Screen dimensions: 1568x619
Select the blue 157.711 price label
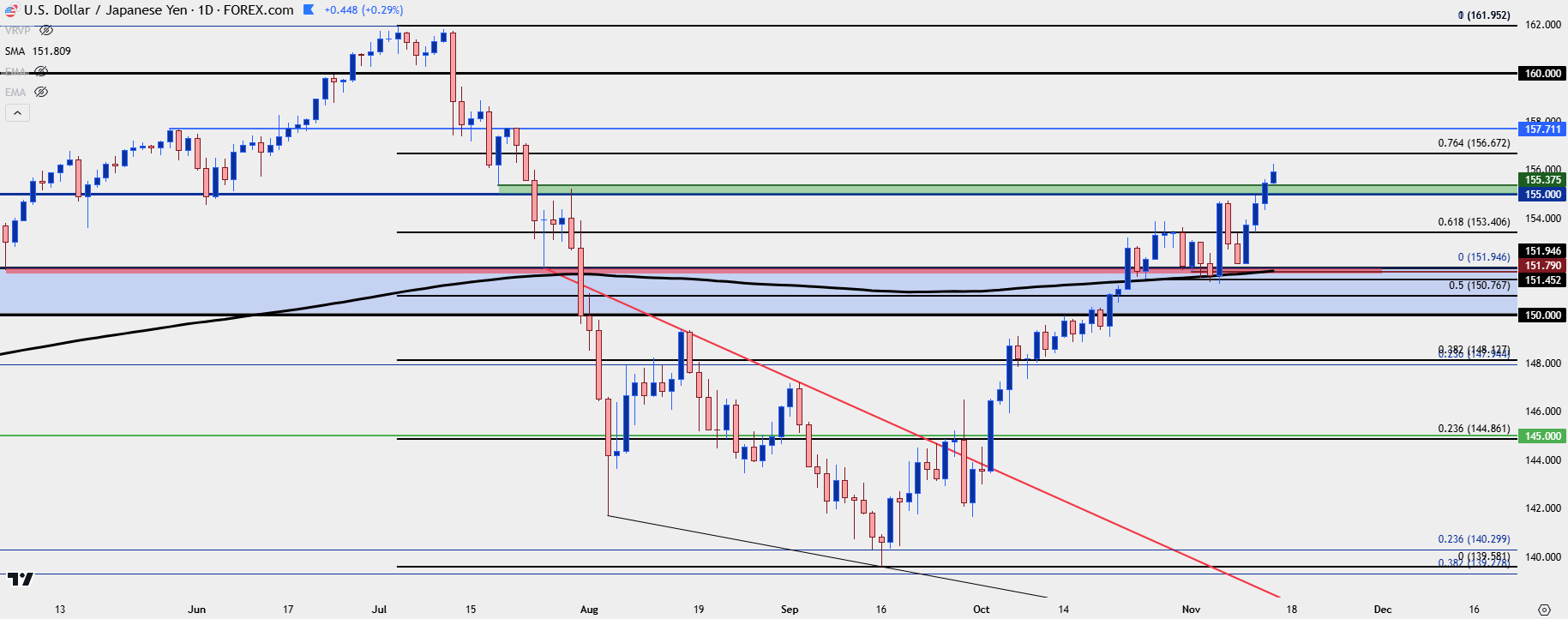pos(1542,129)
